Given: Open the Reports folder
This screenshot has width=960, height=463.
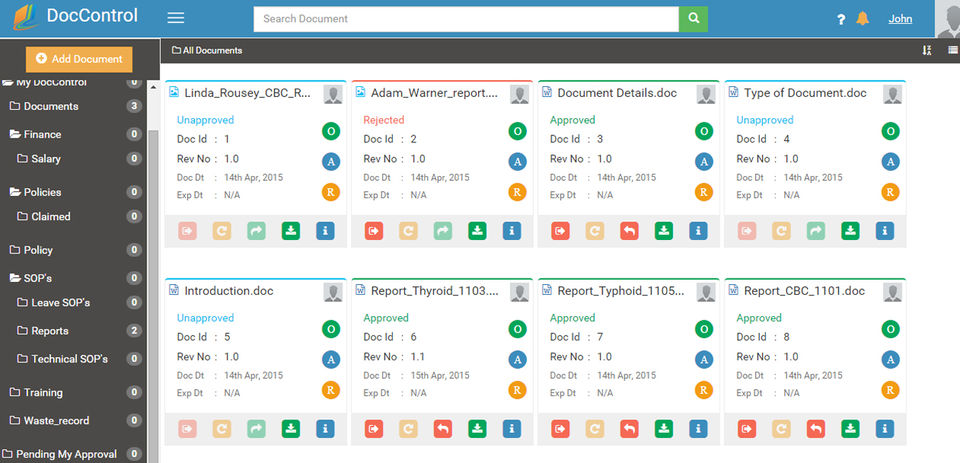Looking at the screenshot, I should click(x=43, y=331).
